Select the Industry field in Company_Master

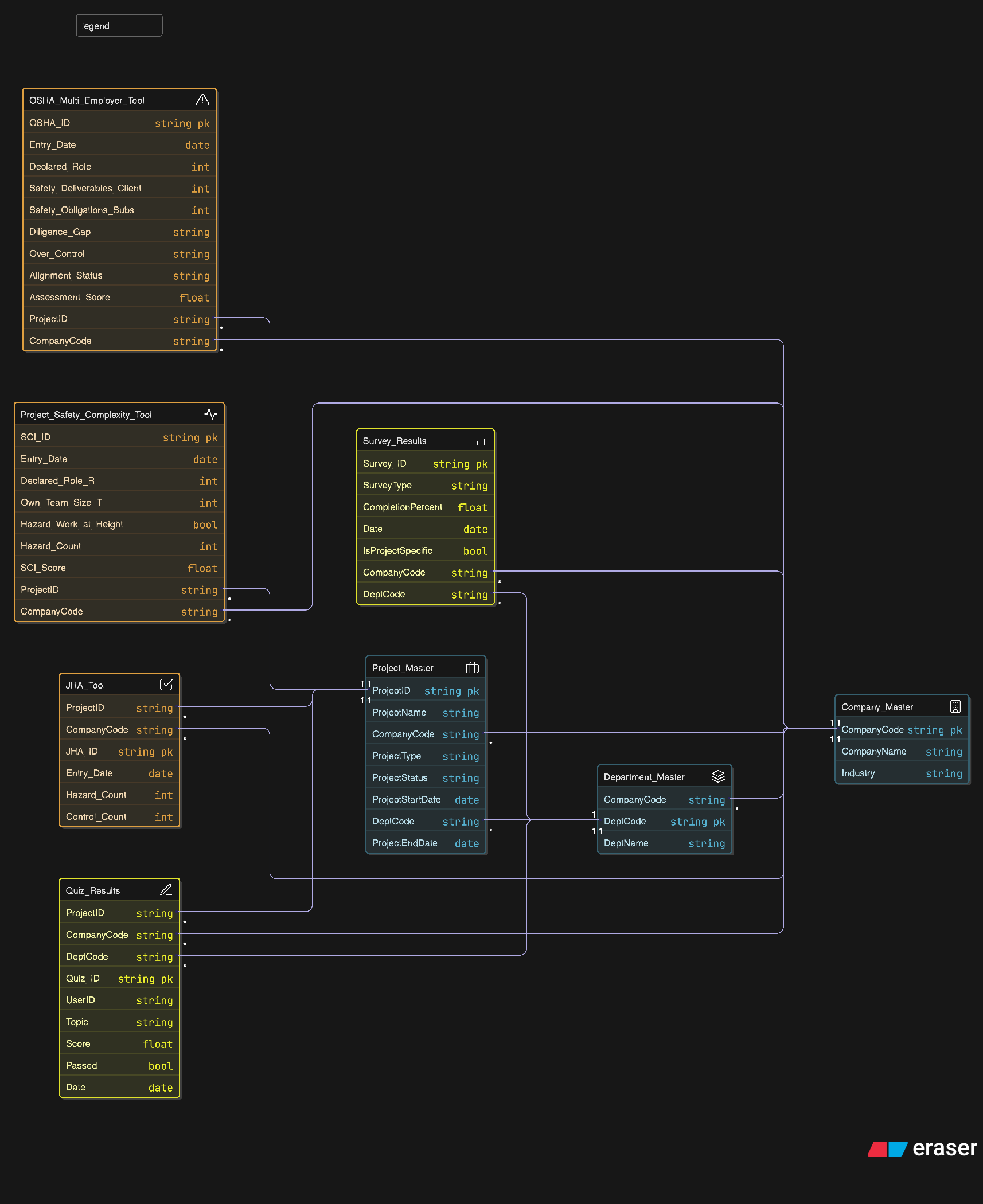pyautogui.click(x=902, y=773)
